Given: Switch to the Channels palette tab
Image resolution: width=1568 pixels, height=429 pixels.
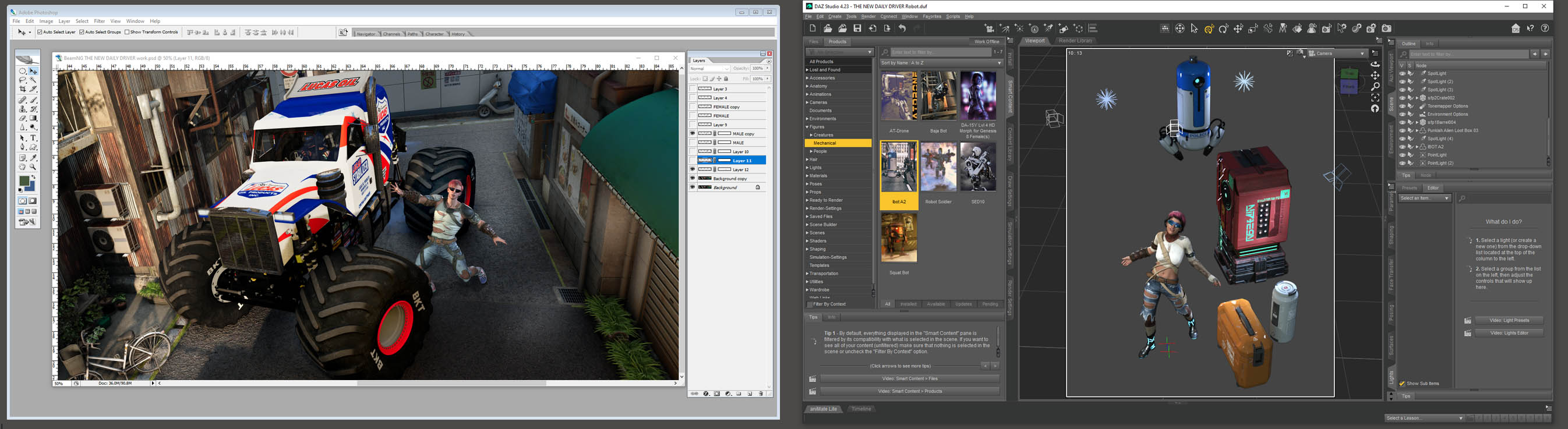Looking at the screenshot, I should click(x=391, y=34).
